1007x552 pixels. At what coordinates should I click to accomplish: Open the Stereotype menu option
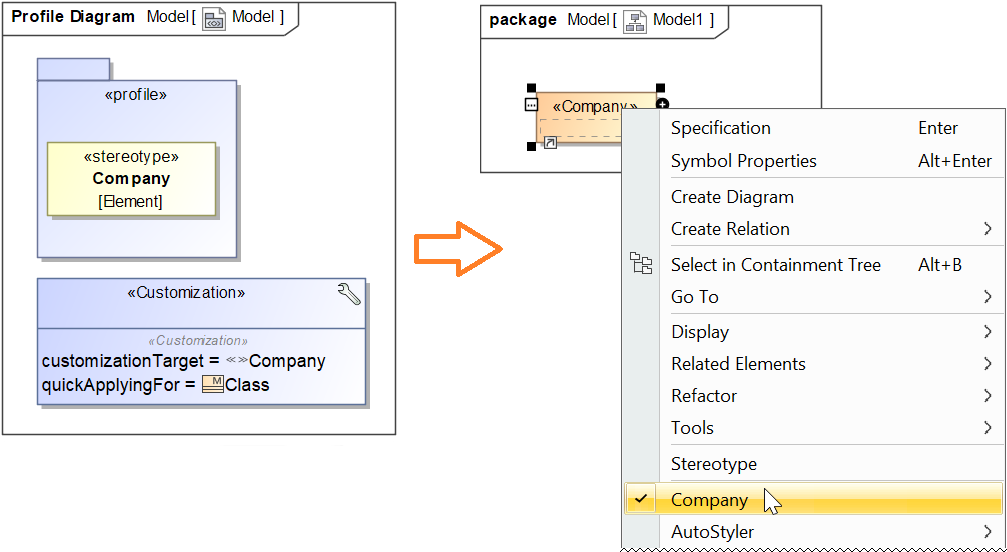[x=713, y=464]
